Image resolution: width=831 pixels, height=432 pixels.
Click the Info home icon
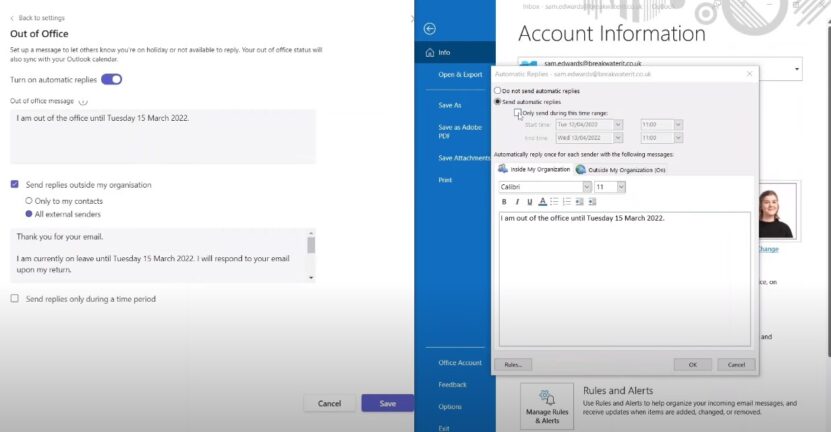coord(430,52)
